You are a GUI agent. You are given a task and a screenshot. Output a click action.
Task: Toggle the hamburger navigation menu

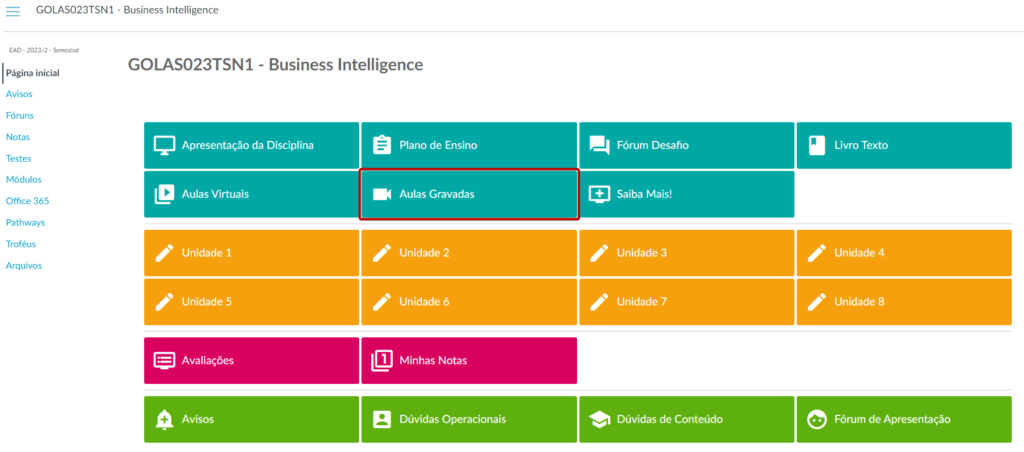coord(13,11)
